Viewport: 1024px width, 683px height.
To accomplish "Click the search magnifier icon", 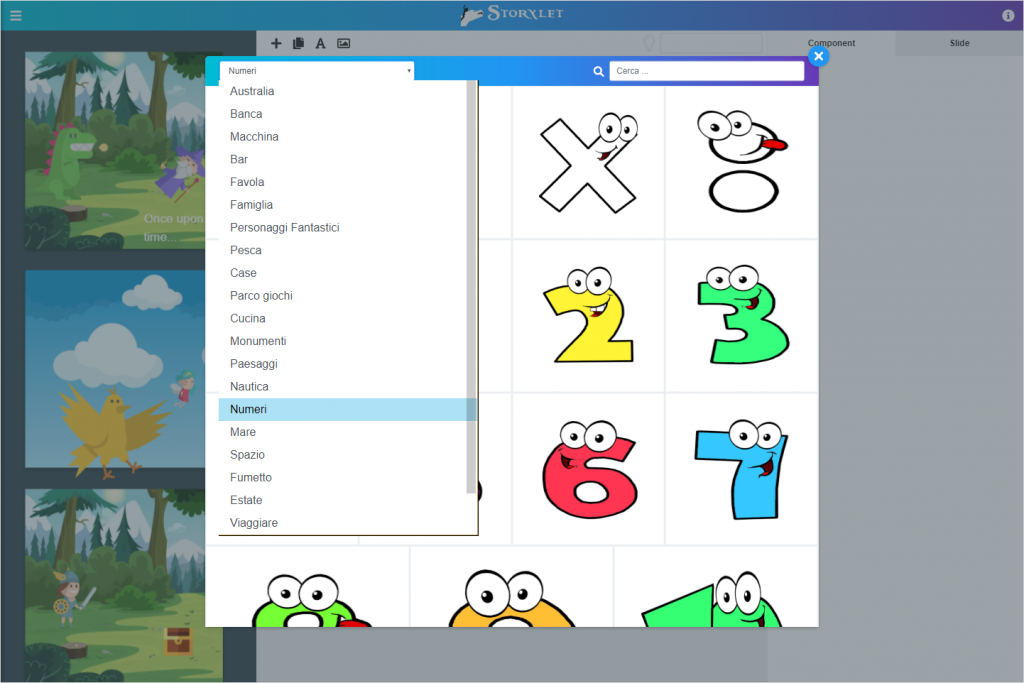I will click(598, 72).
